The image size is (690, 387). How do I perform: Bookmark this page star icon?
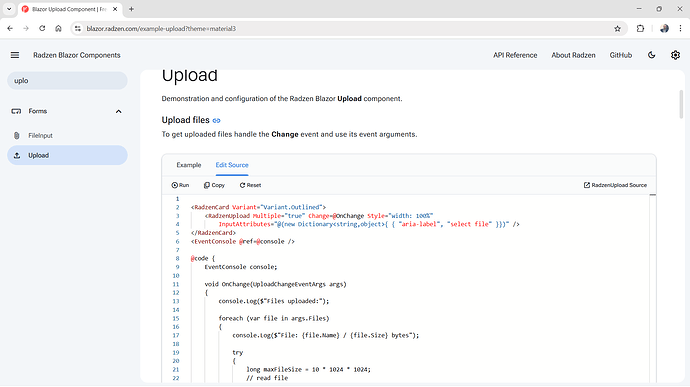(x=617, y=29)
